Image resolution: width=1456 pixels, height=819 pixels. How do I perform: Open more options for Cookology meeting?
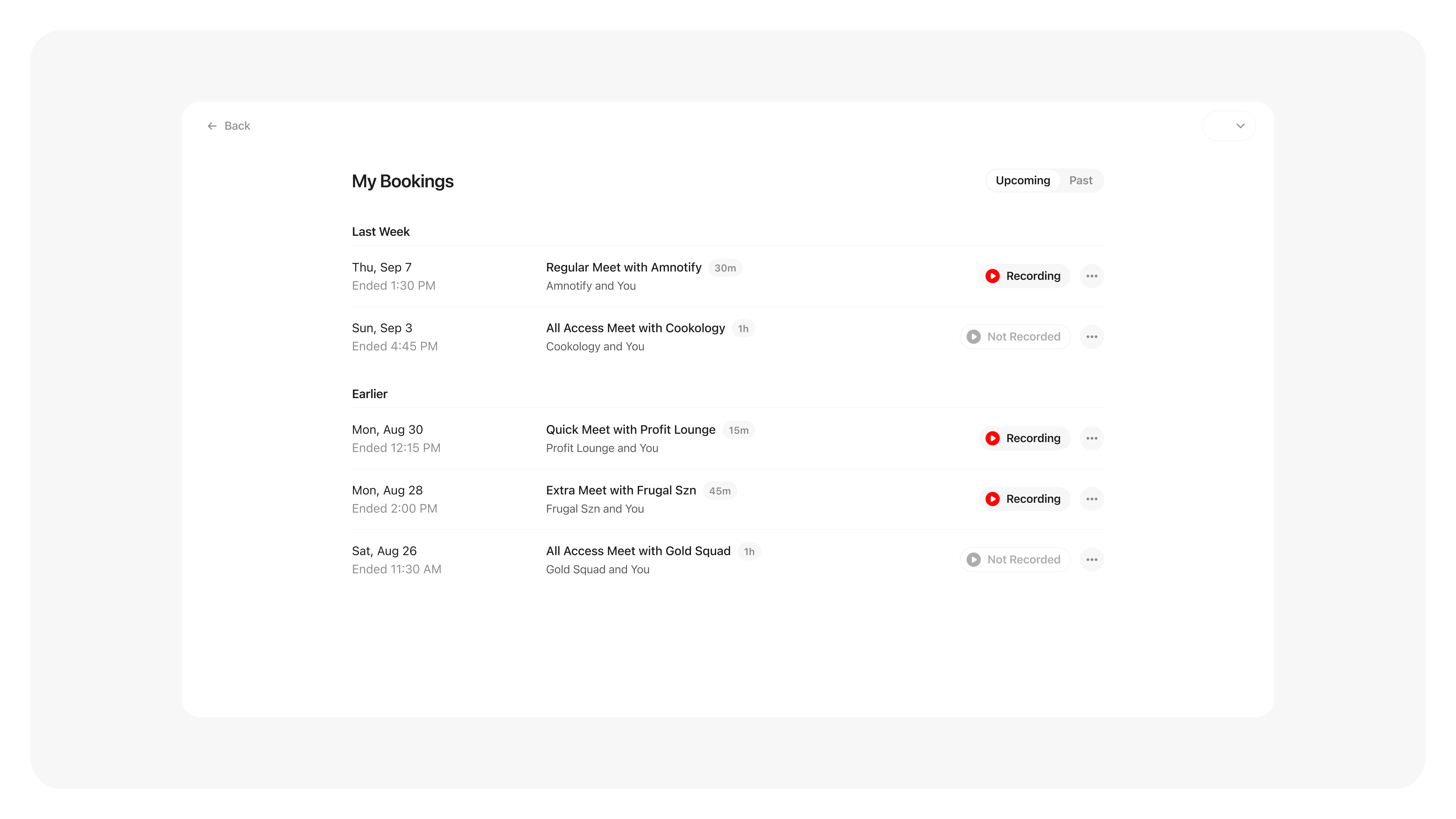tap(1091, 337)
